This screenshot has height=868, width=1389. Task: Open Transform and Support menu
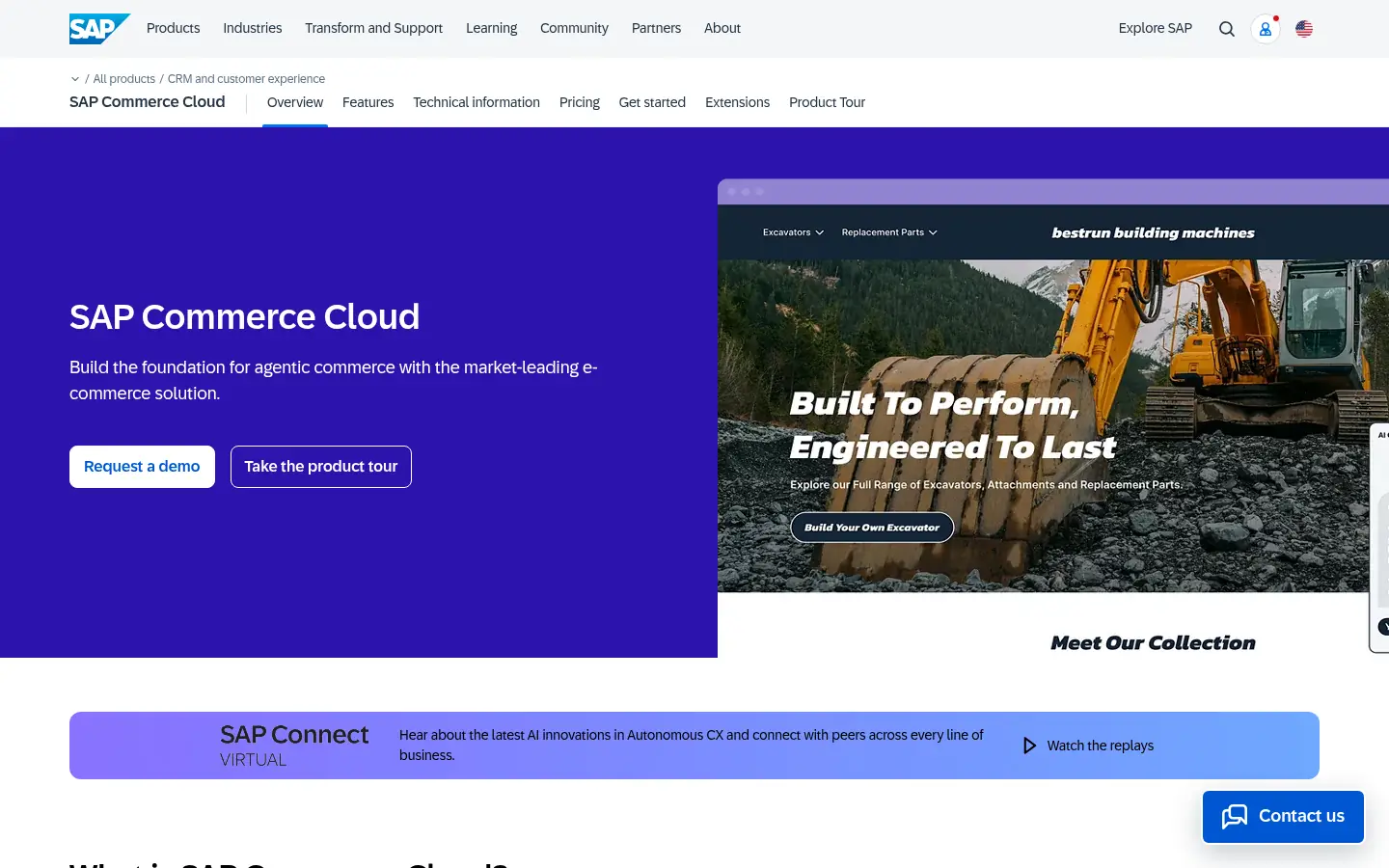(x=374, y=28)
